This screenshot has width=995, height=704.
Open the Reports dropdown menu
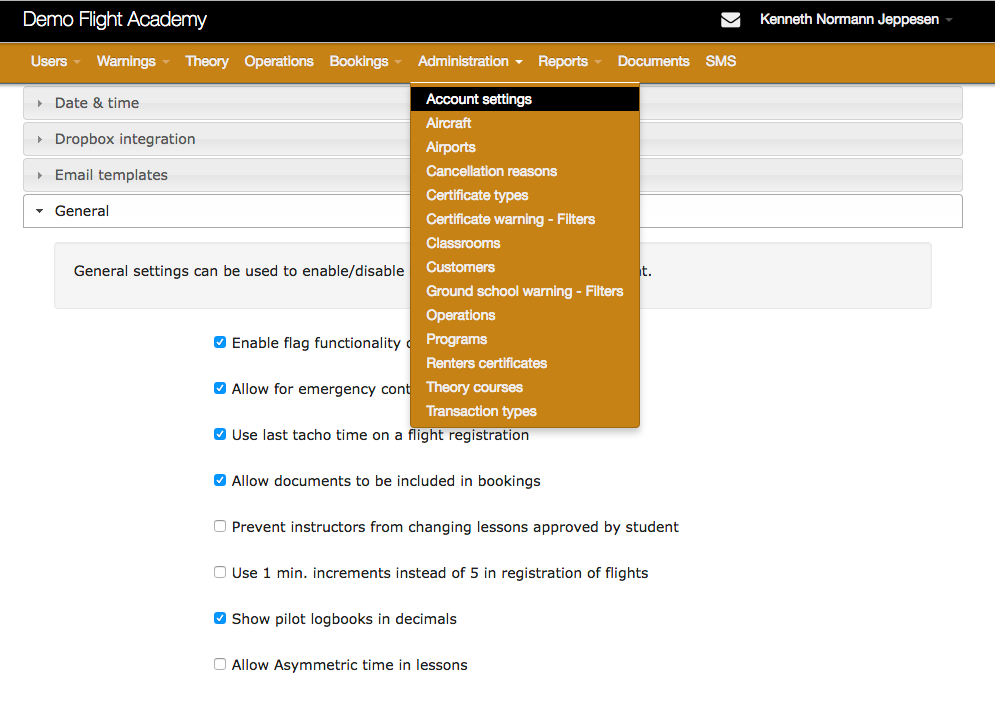click(569, 62)
